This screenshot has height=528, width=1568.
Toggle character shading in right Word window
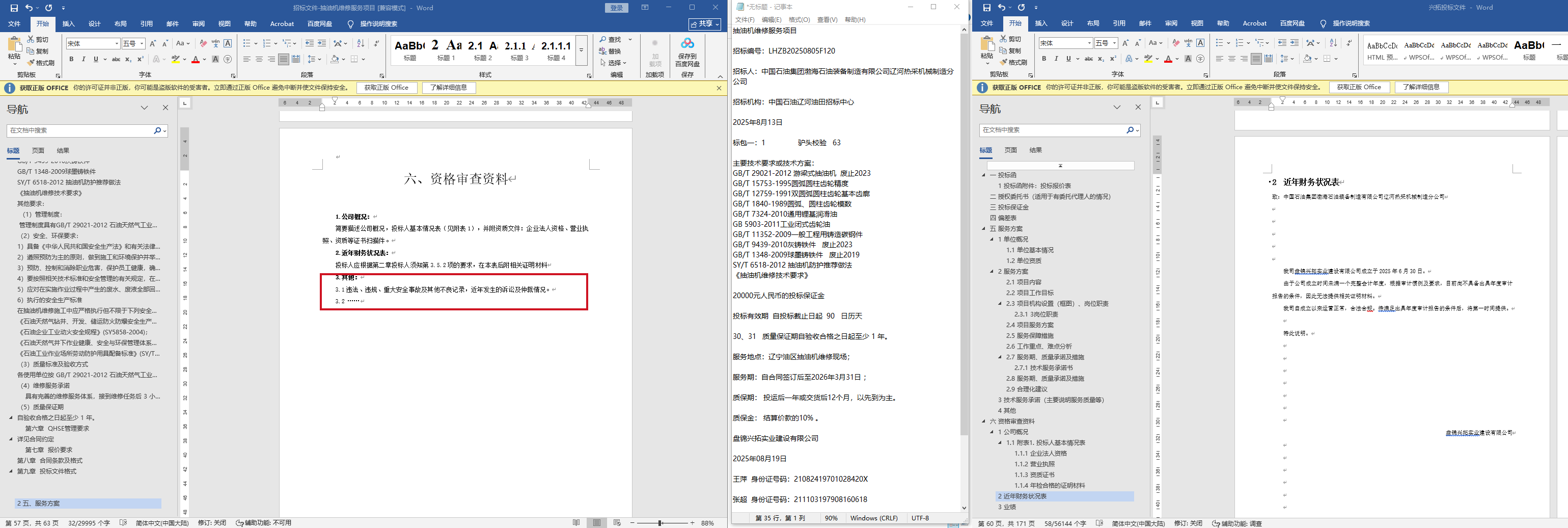(1188, 59)
